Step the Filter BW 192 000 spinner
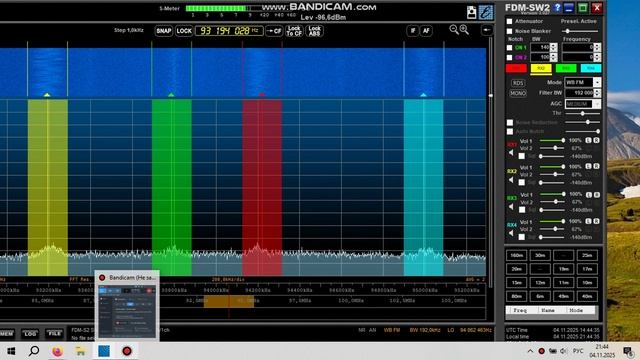 597,93
